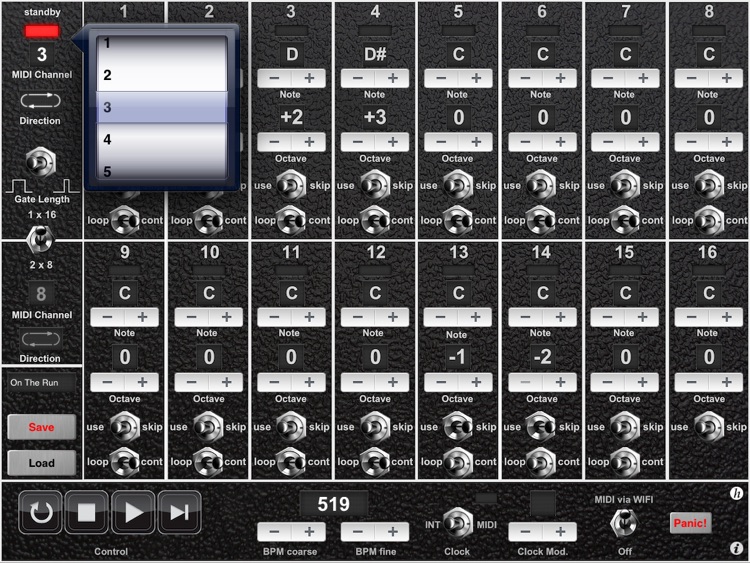750x563 pixels.
Task: Toggle the INT/MIDI Clock switch
Action: pos(458,523)
